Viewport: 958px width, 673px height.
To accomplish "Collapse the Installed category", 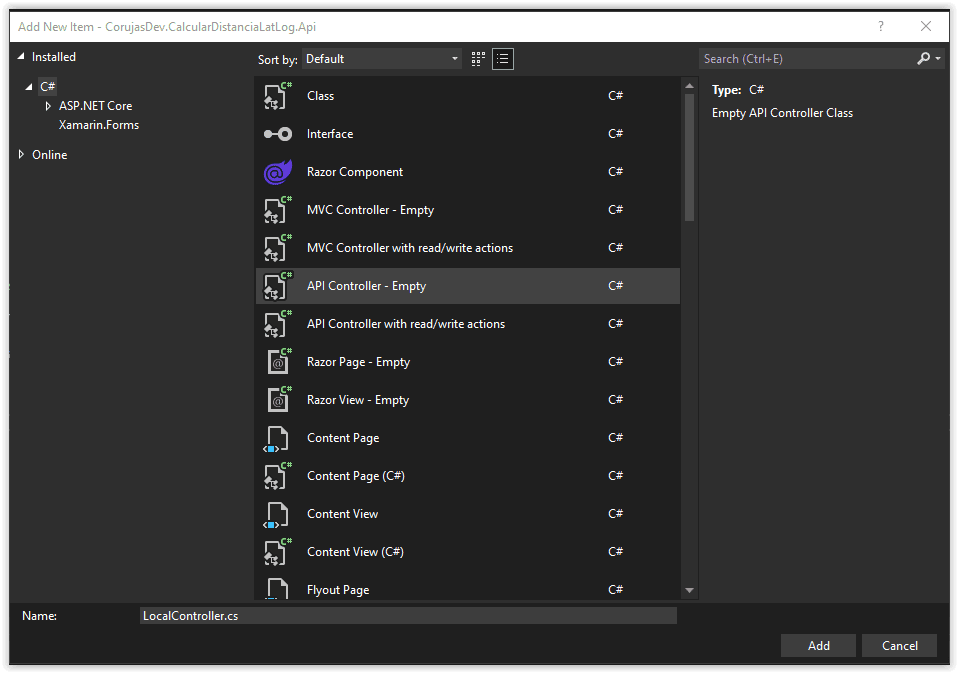I will 21,56.
